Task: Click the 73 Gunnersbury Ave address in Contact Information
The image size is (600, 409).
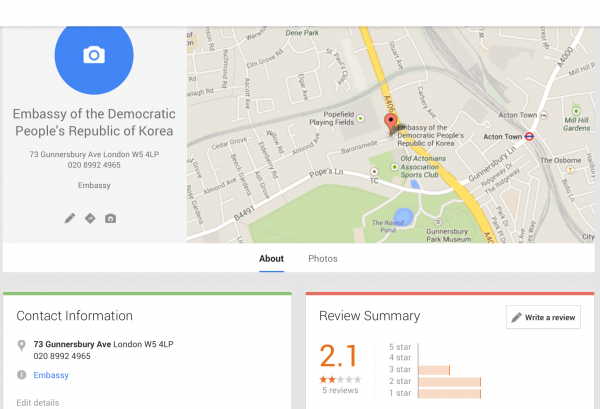Action: click(103, 344)
